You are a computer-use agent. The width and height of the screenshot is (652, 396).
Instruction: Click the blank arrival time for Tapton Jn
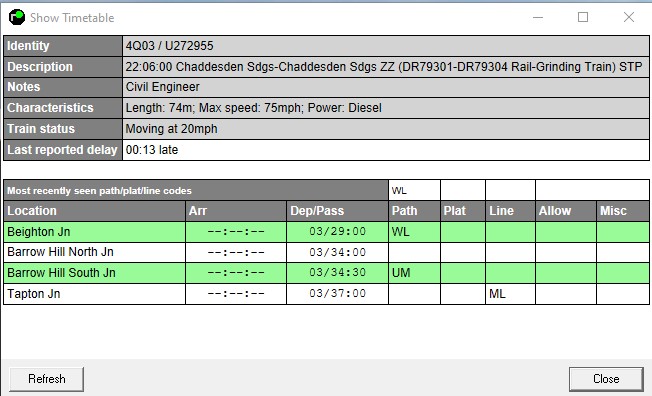coord(236,294)
